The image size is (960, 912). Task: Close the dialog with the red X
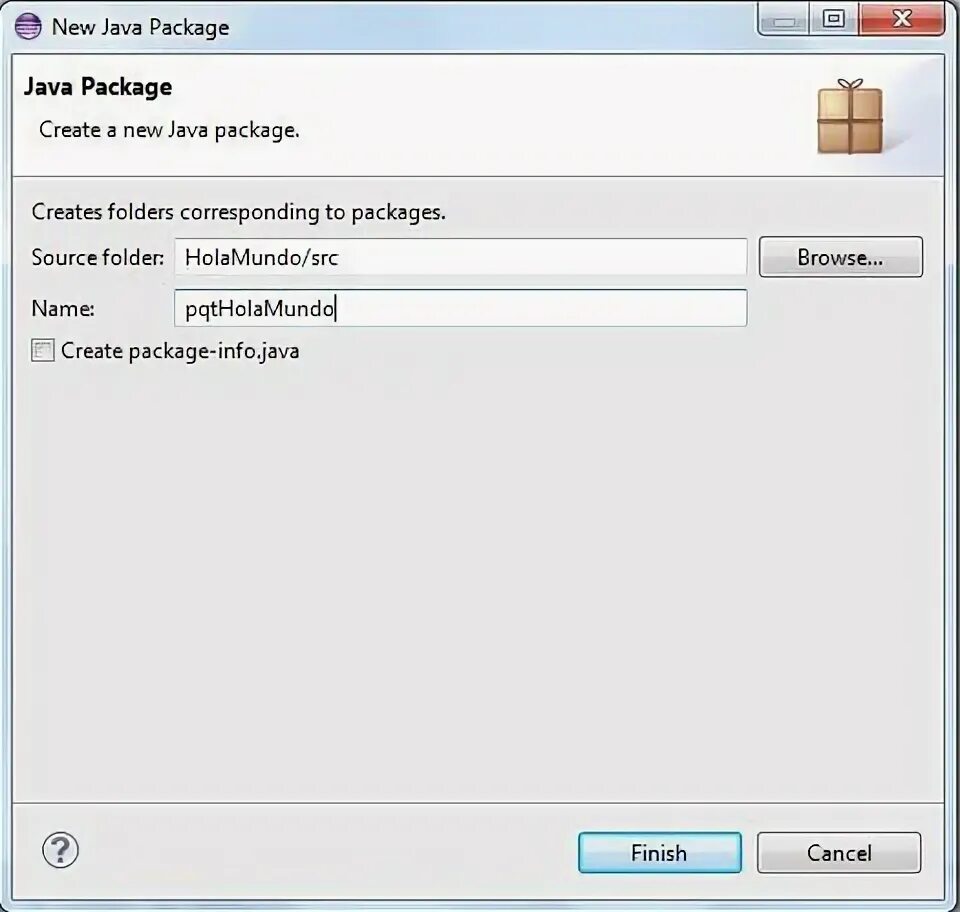[x=902, y=20]
